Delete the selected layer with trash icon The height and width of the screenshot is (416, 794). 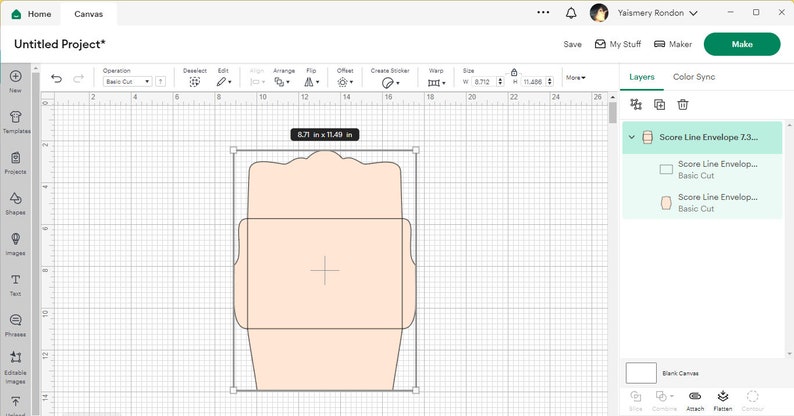tap(683, 105)
